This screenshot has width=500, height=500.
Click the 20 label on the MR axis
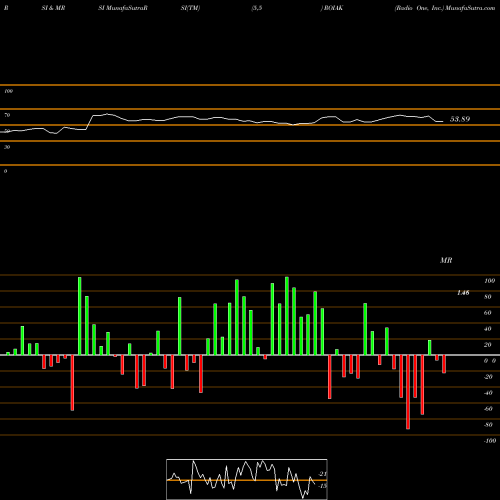488,345
